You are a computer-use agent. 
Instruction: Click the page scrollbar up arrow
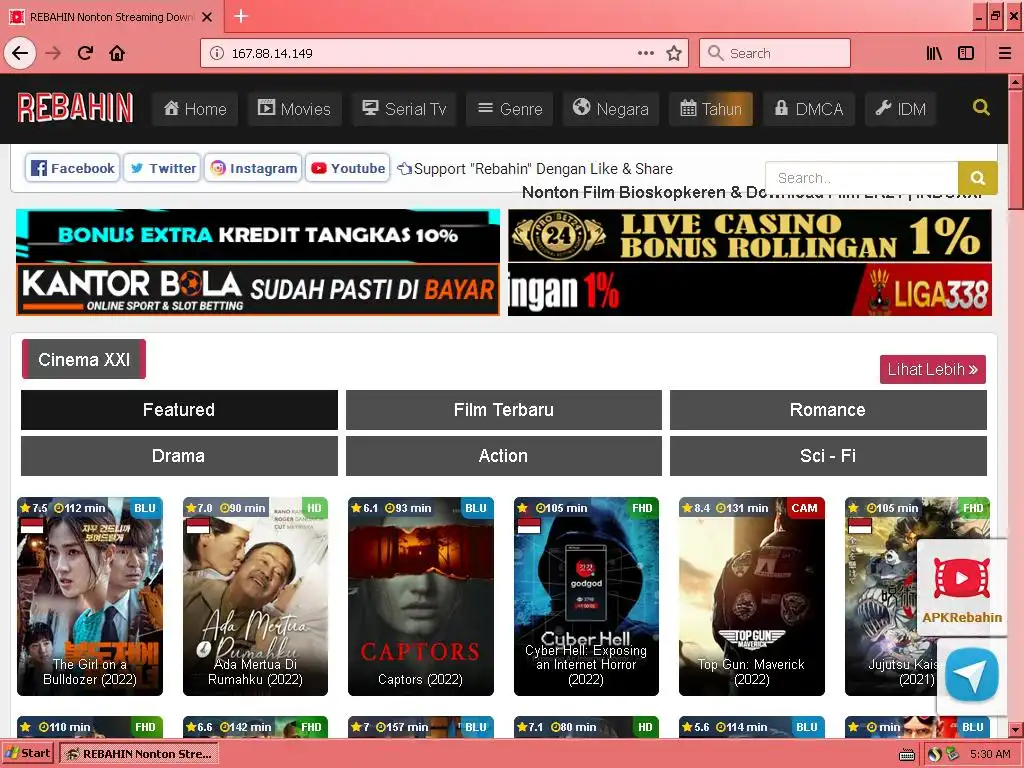(x=1016, y=82)
